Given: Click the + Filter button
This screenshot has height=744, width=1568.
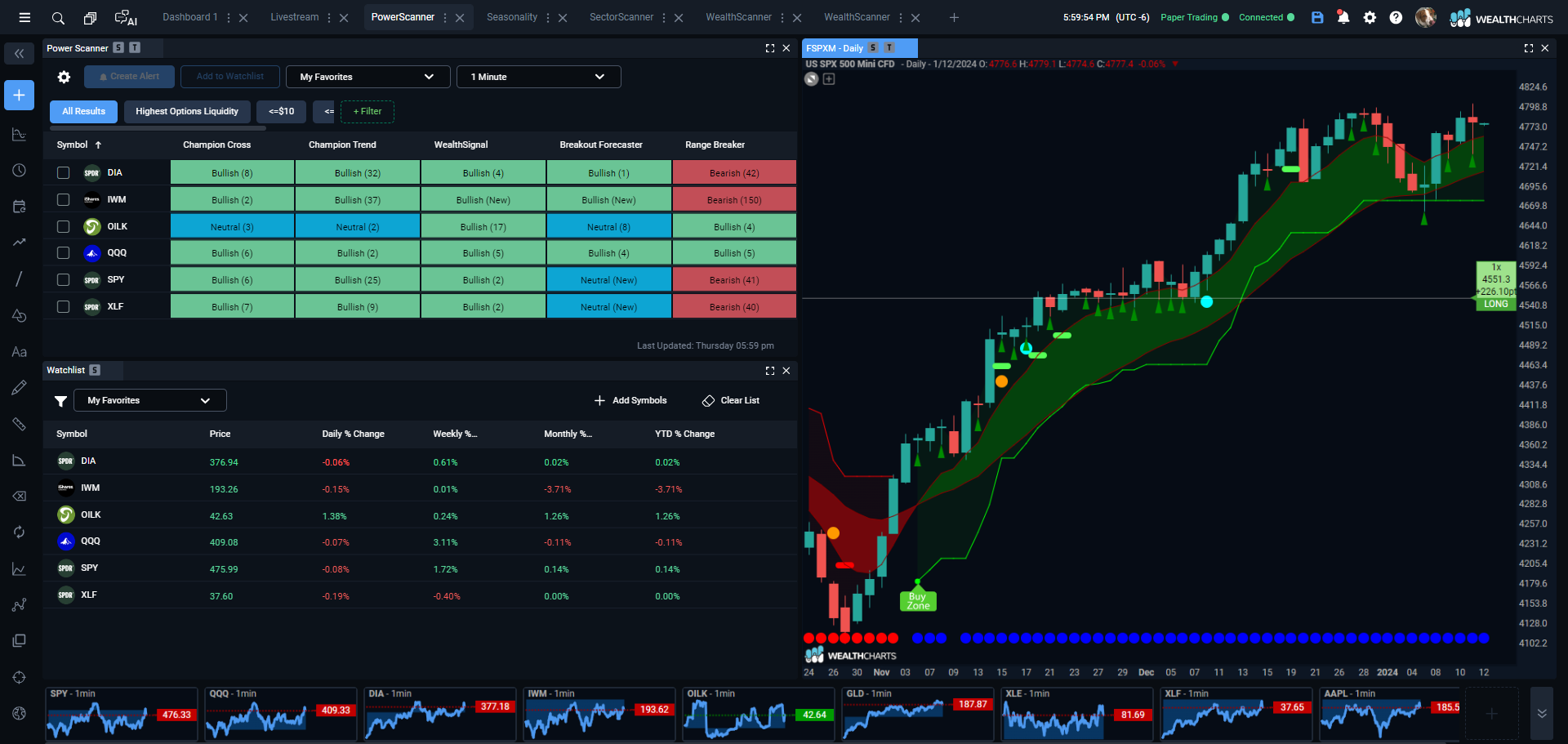Looking at the screenshot, I should 367,112.
